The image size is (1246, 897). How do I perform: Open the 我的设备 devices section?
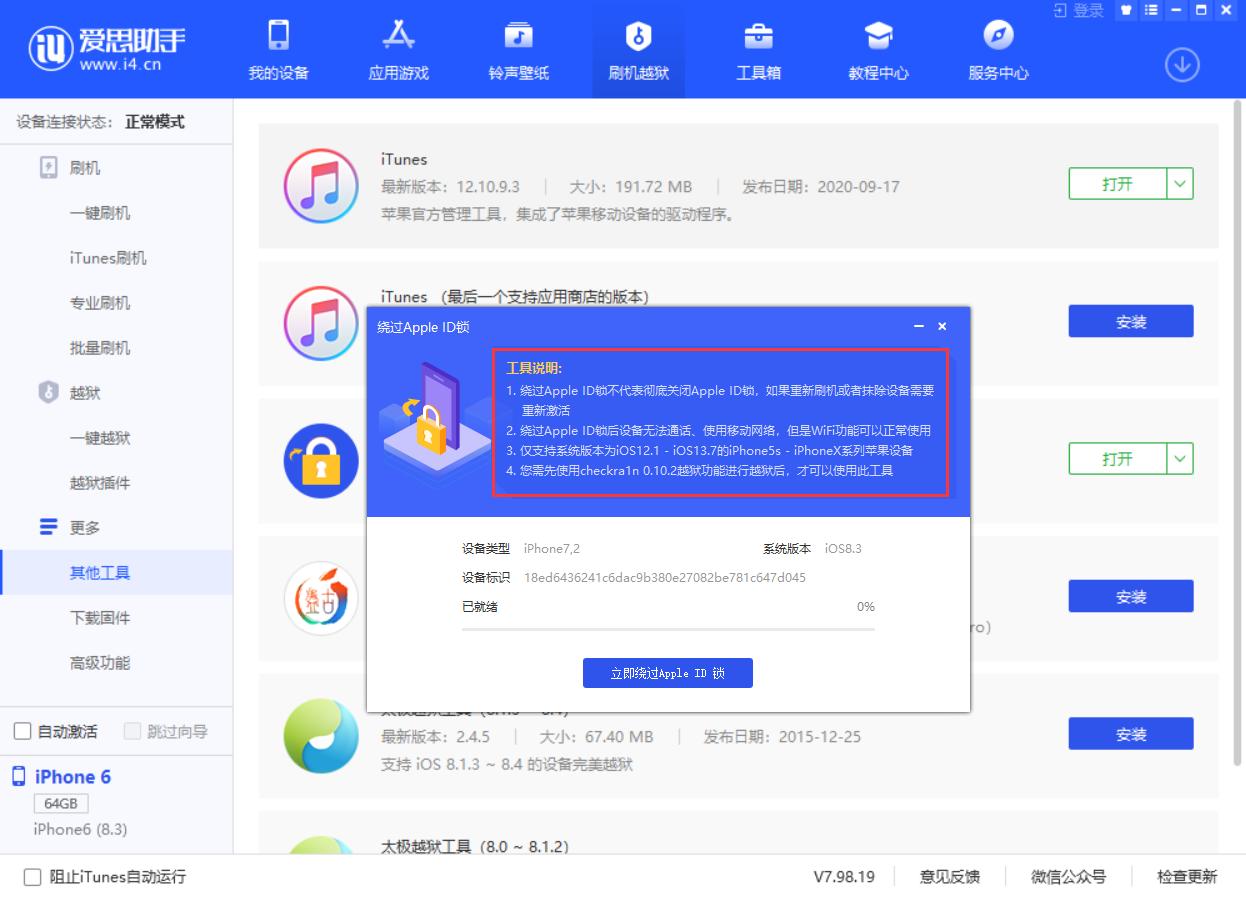pyautogui.click(x=277, y=48)
